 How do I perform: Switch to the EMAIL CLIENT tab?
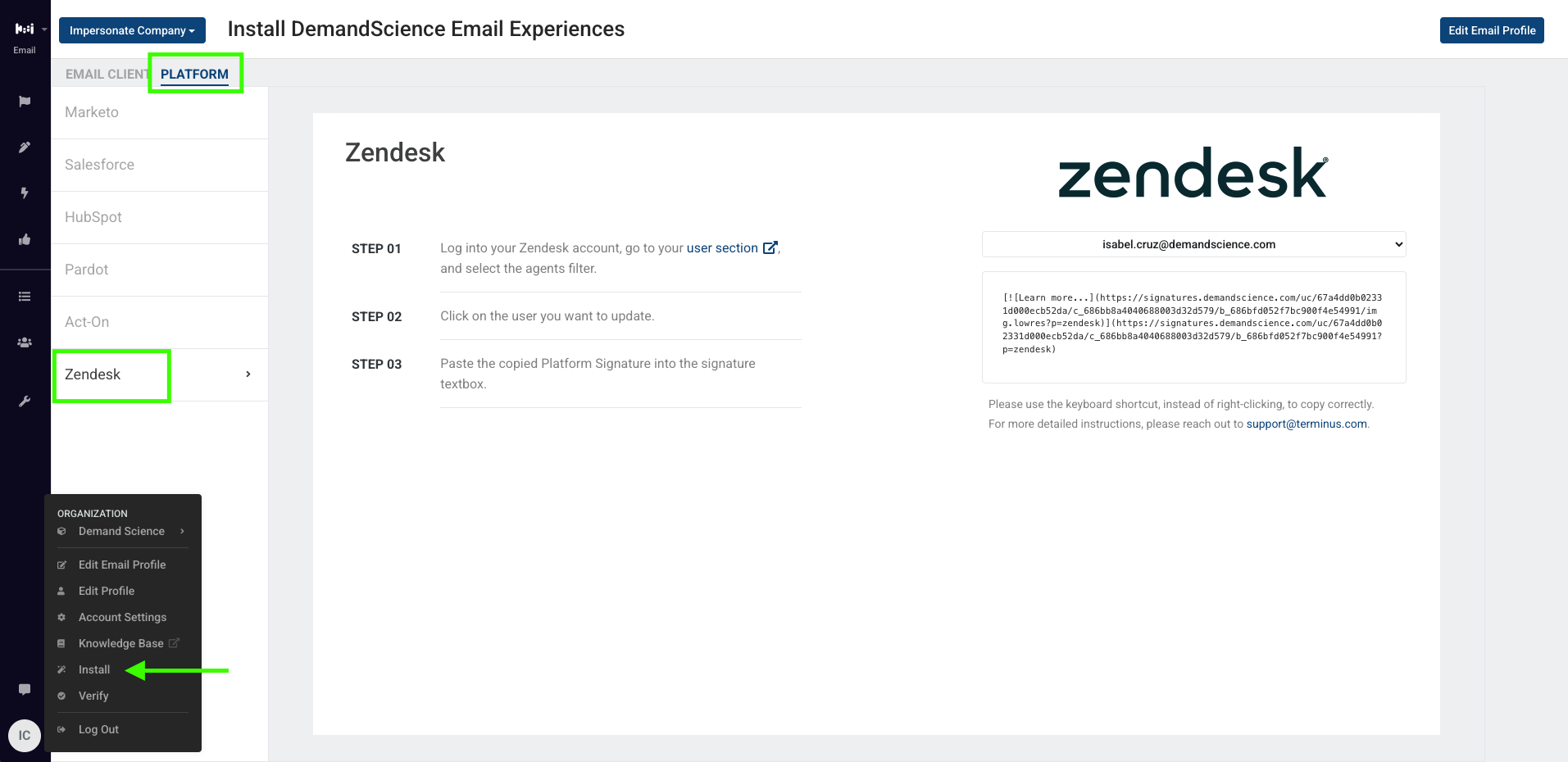click(x=107, y=74)
